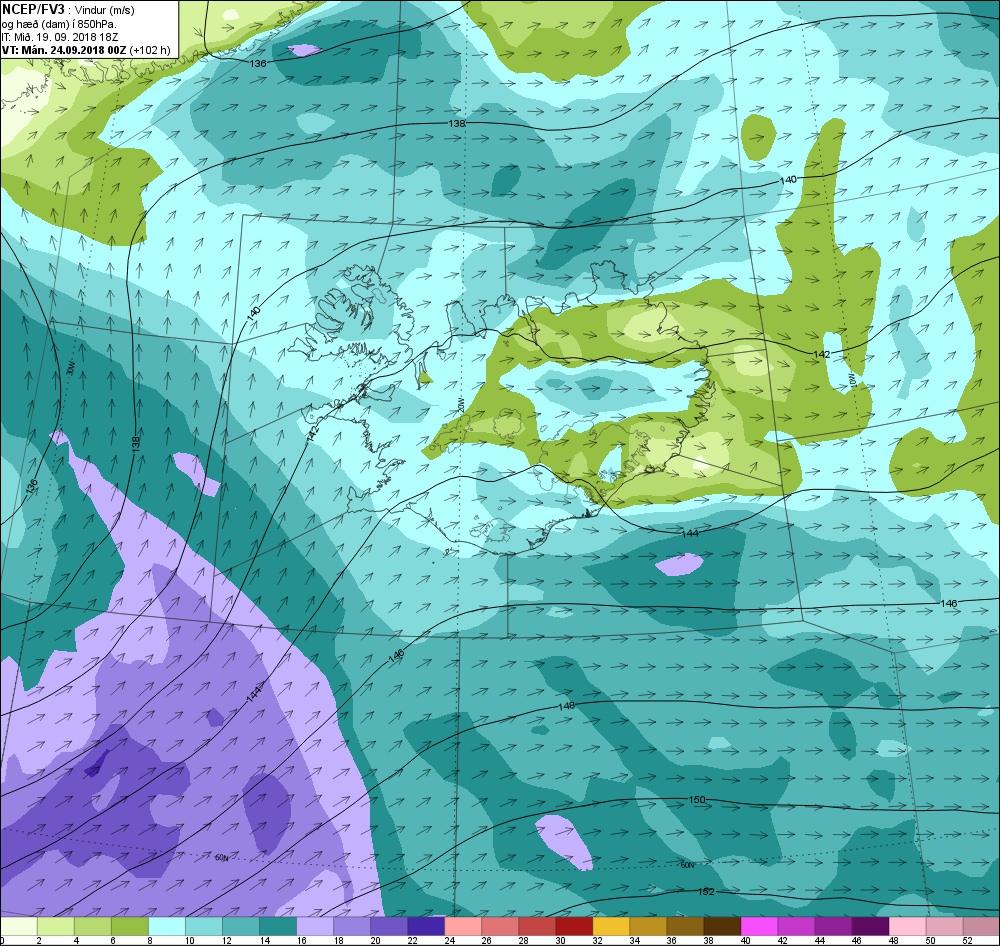
Task: Click the legend scale number '8'
Action: 150,941
